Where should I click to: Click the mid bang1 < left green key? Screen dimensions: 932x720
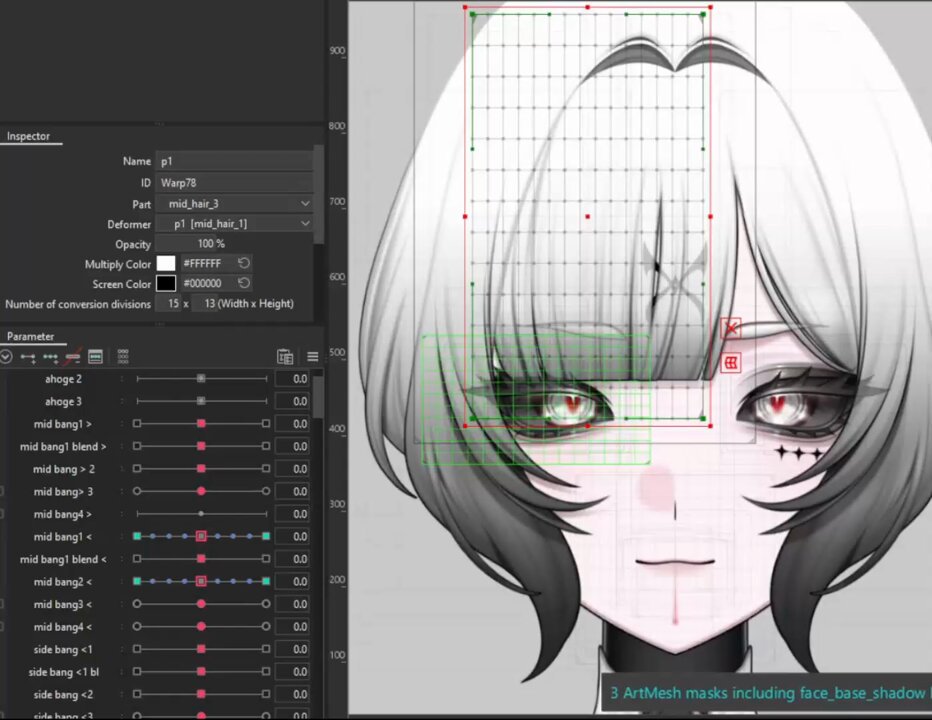[137, 536]
